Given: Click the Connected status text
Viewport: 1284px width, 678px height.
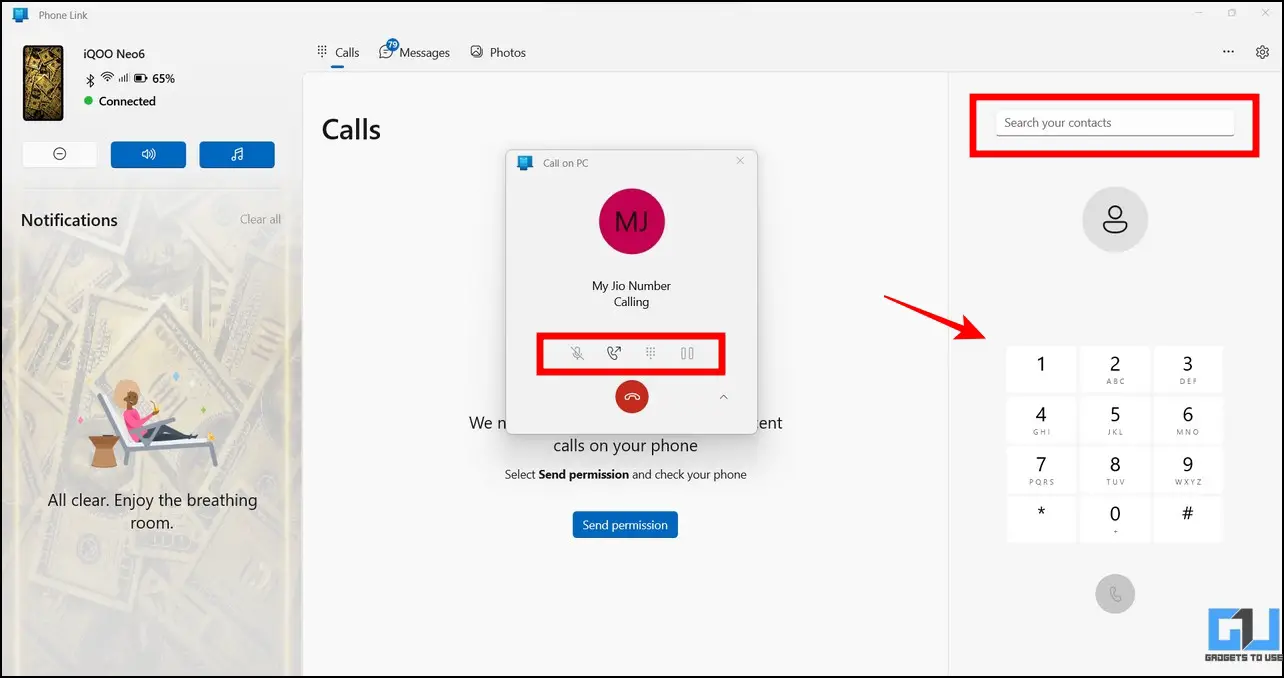Looking at the screenshot, I should click(x=127, y=101).
